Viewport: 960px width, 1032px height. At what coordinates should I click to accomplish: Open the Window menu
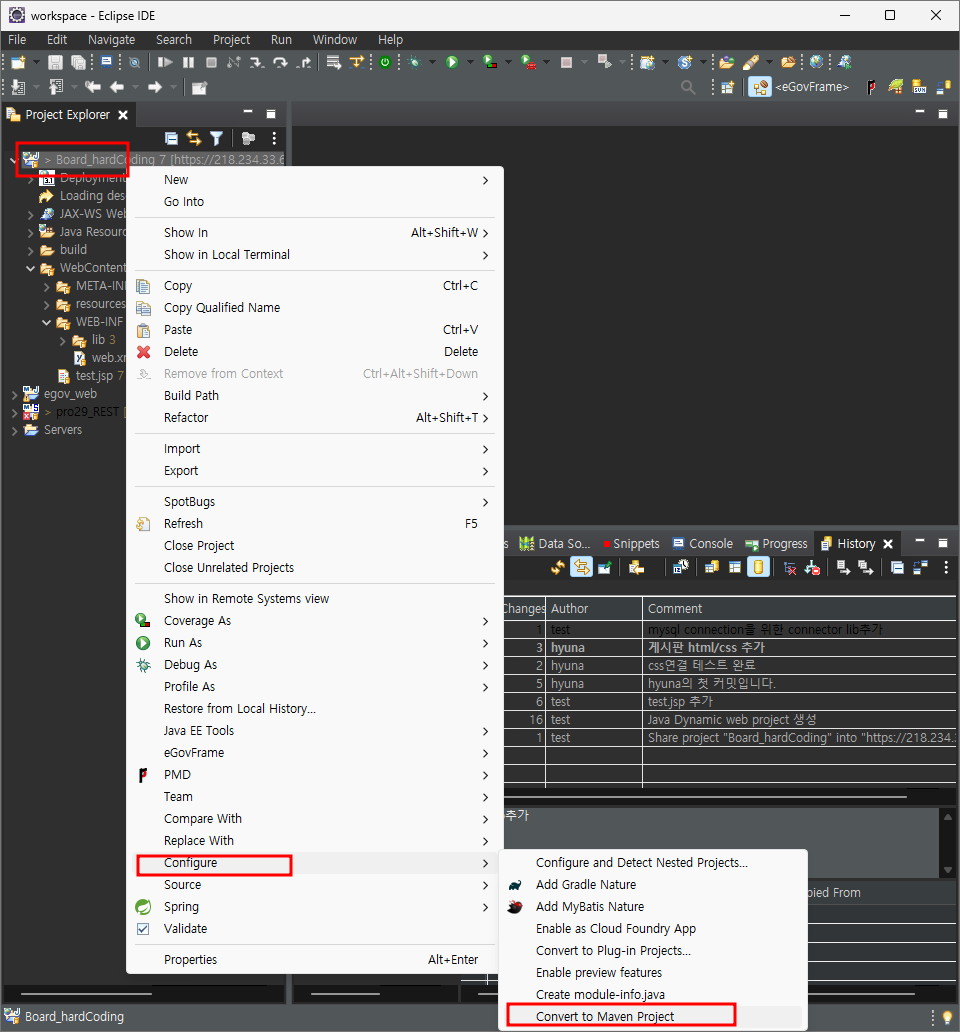[x=334, y=40]
